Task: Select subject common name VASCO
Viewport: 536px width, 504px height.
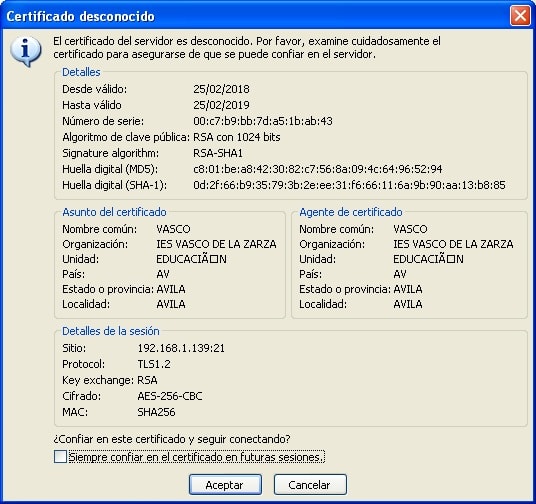Action: click(173, 229)
